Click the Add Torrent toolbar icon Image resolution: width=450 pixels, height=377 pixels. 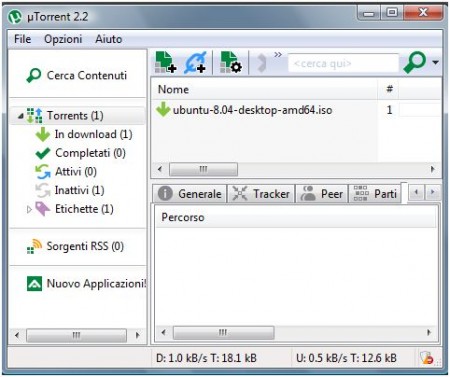[x=166, y=62]
